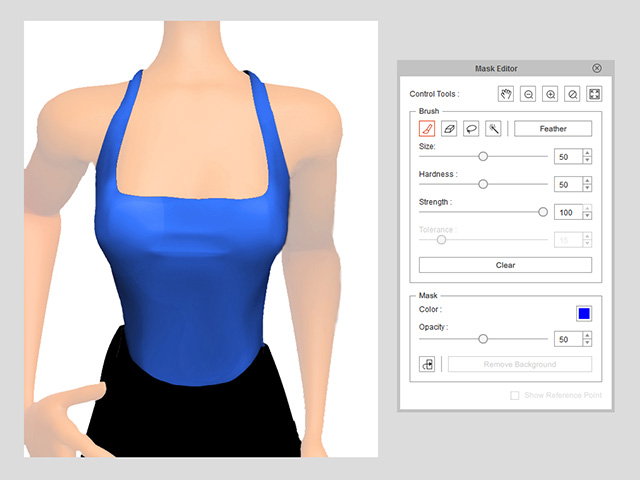Image resolution: width=640 pixels, height=480 pixels.
Task: Click the Clear button
Action: tap(505, 265)
